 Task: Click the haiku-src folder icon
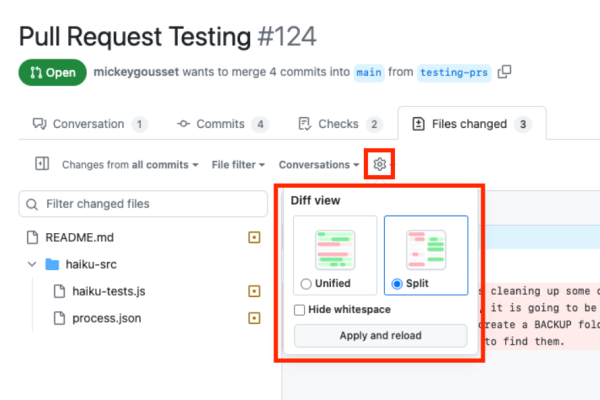pyautogui.click(x=52, y=264)
